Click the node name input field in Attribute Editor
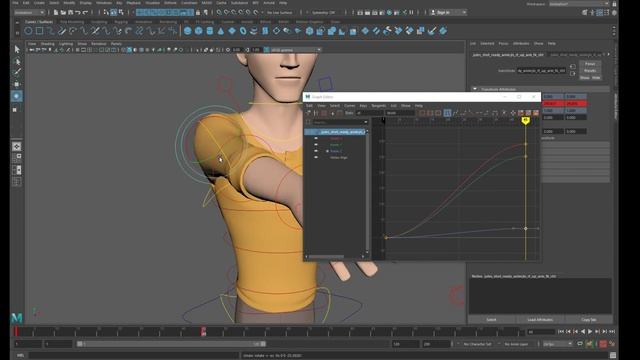Viewport: 640px width, 360px height. (x=541, y=71)
